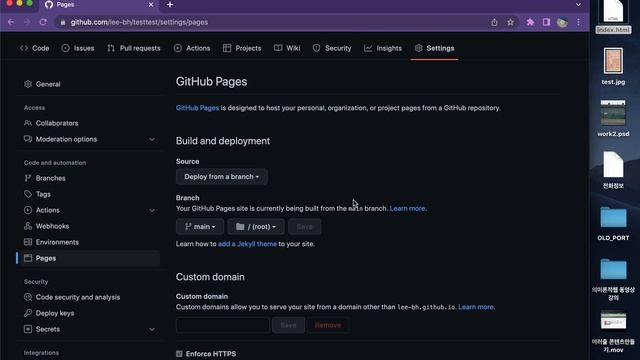Open the Issues repository tab
640x360 pixels.
coord(78,48)
